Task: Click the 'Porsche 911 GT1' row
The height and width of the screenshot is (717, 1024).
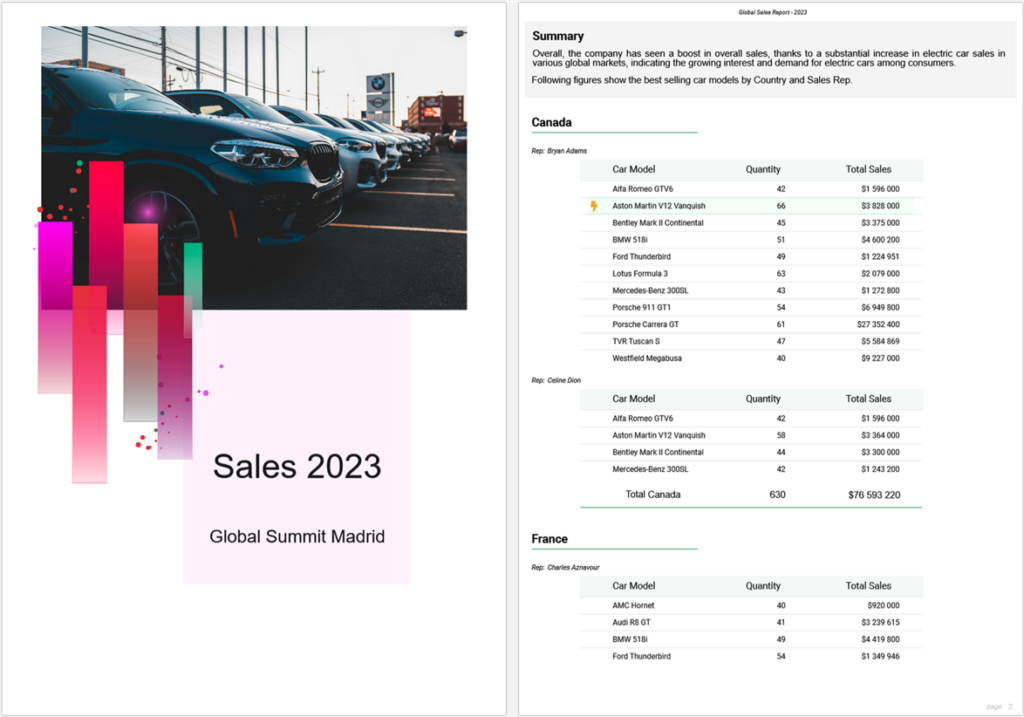Action: tap(750, 308)
